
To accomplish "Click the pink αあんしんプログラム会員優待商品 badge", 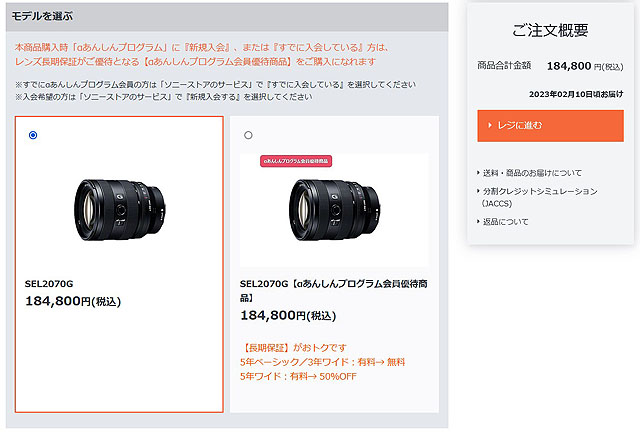I will coord(296,161).
